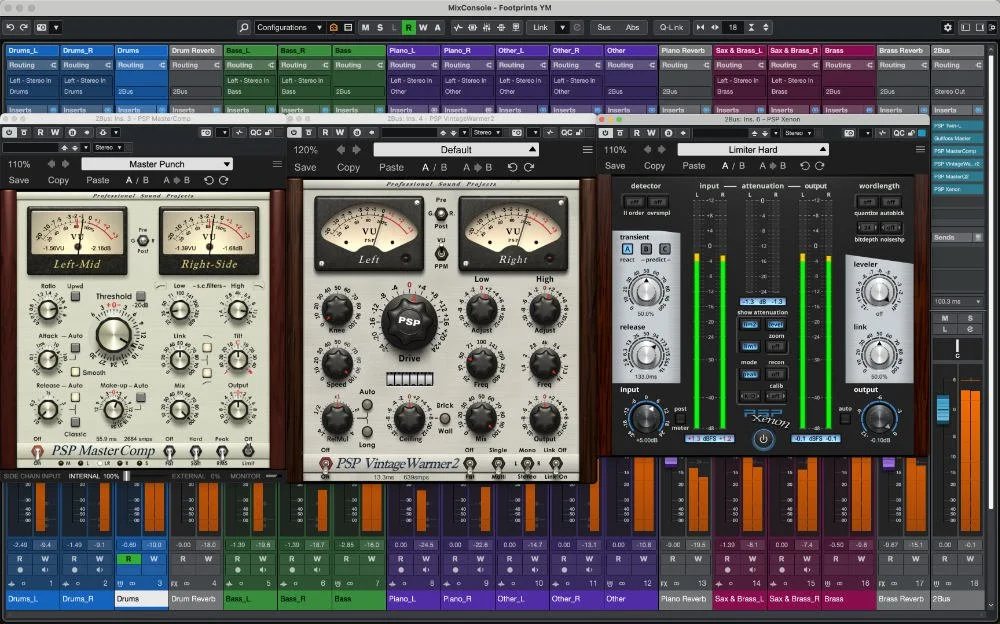Screen dimensions: 1000x624
Task: Select PSP Xenon insert slot on 2Bus
Action: (957, 189)
